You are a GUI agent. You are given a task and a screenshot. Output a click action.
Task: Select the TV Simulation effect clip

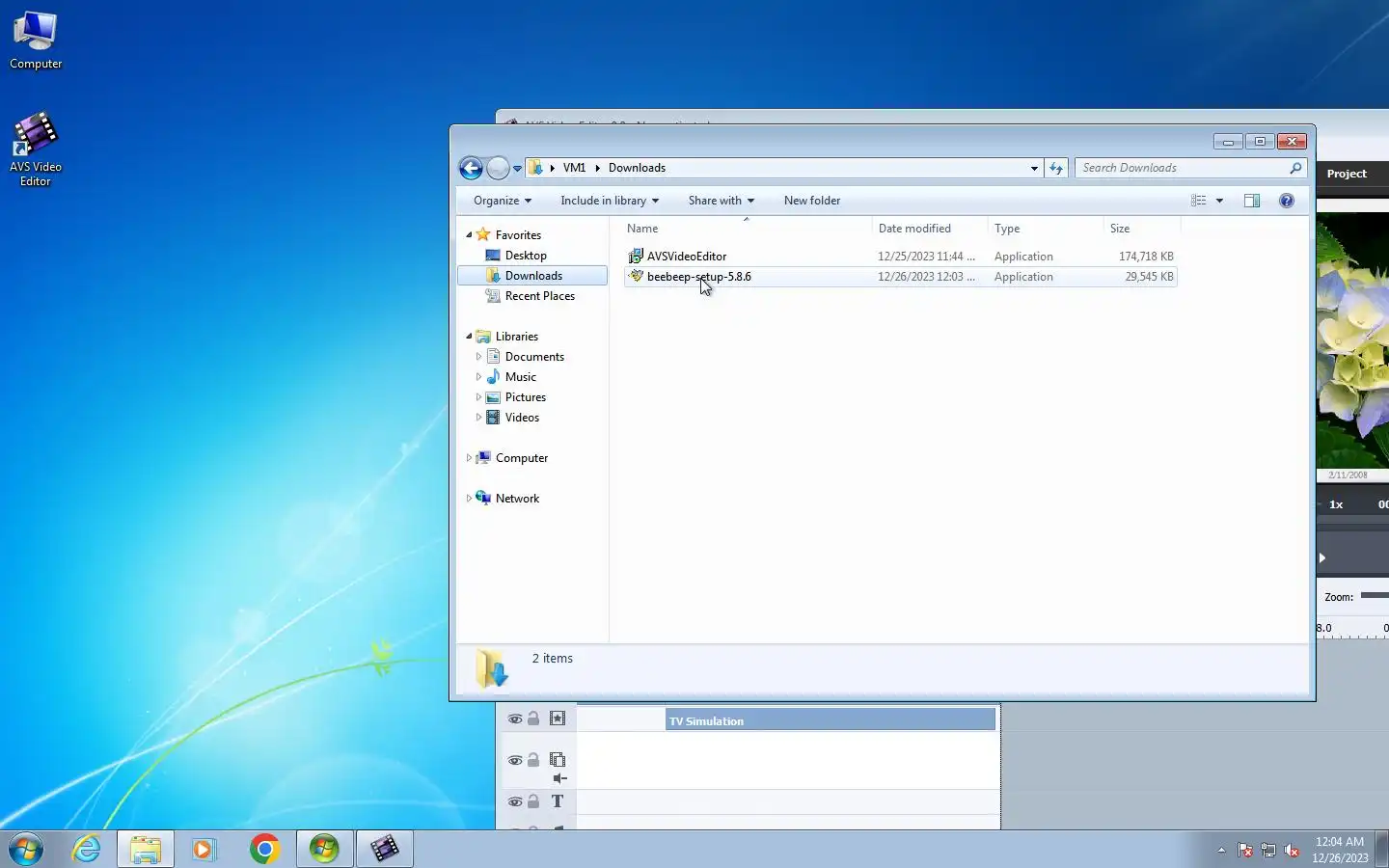[831, 720]
